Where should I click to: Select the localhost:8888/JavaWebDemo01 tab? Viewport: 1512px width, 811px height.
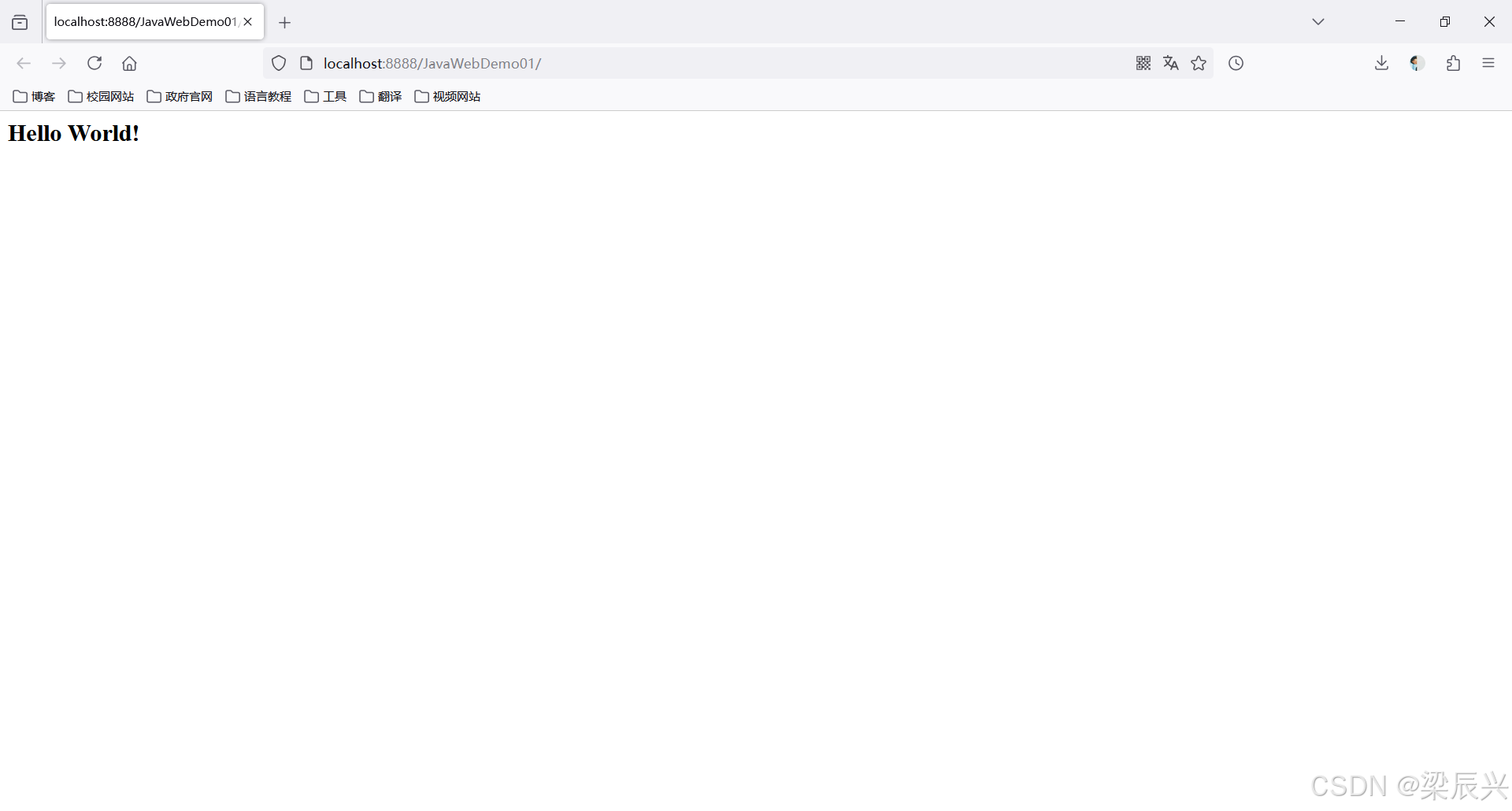(155, 22)
